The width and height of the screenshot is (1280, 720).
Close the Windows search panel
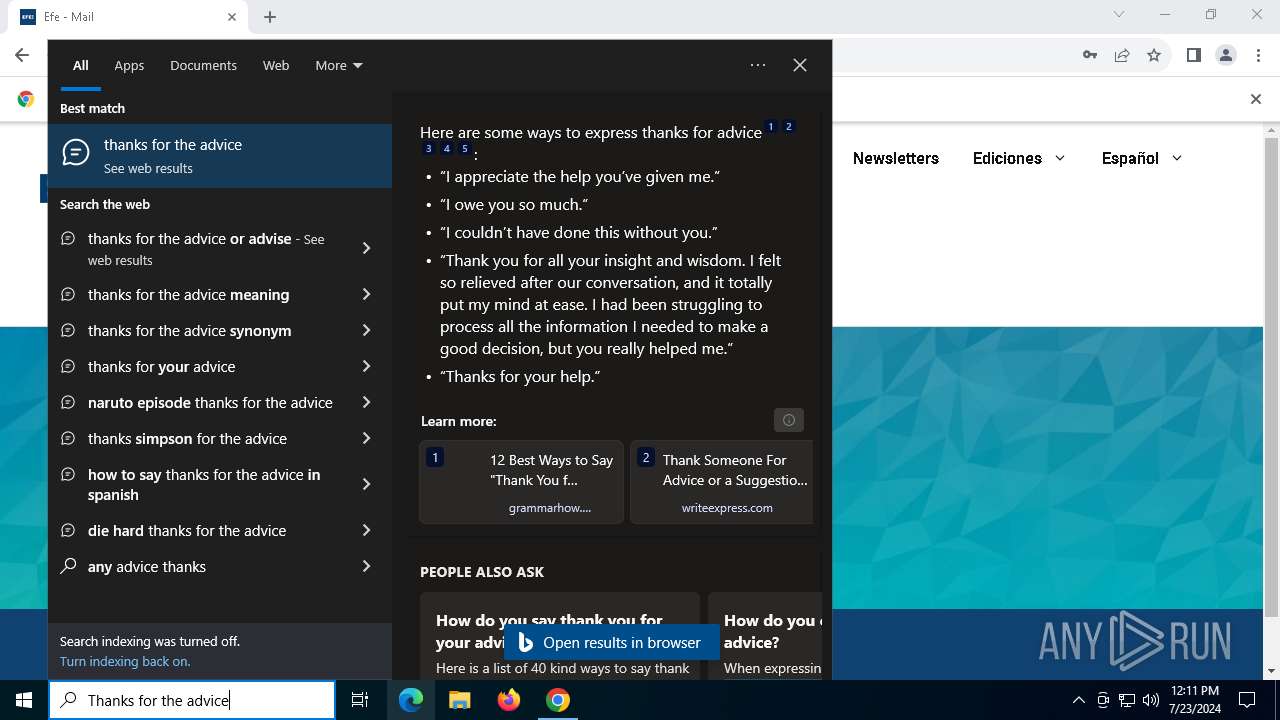click(800, 65)
